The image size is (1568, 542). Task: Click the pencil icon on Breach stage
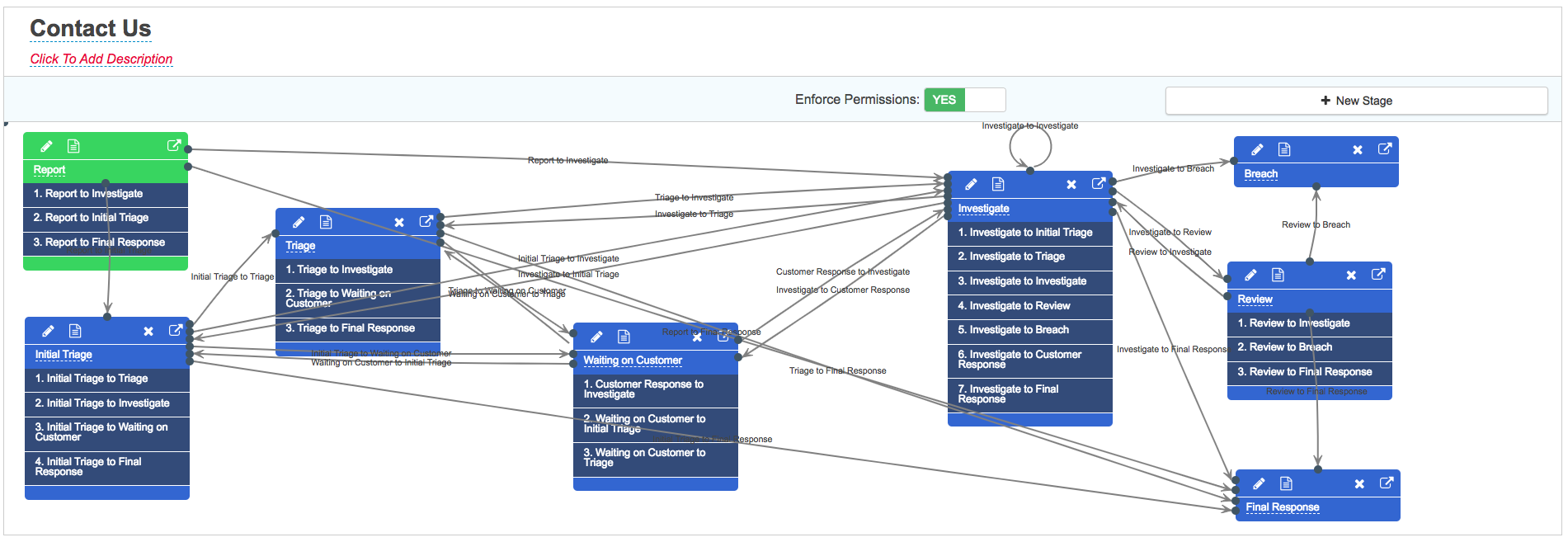point(1257,149)
